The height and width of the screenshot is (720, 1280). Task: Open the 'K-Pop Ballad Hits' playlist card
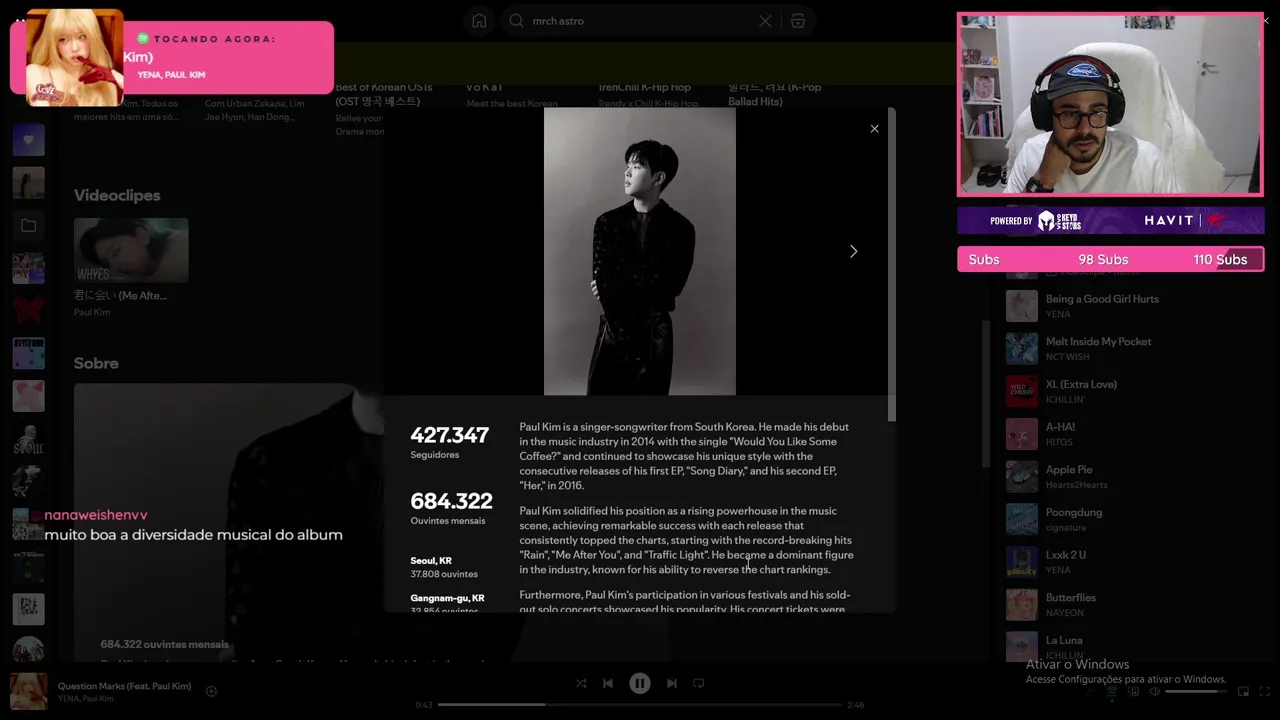tap(775, 94)
